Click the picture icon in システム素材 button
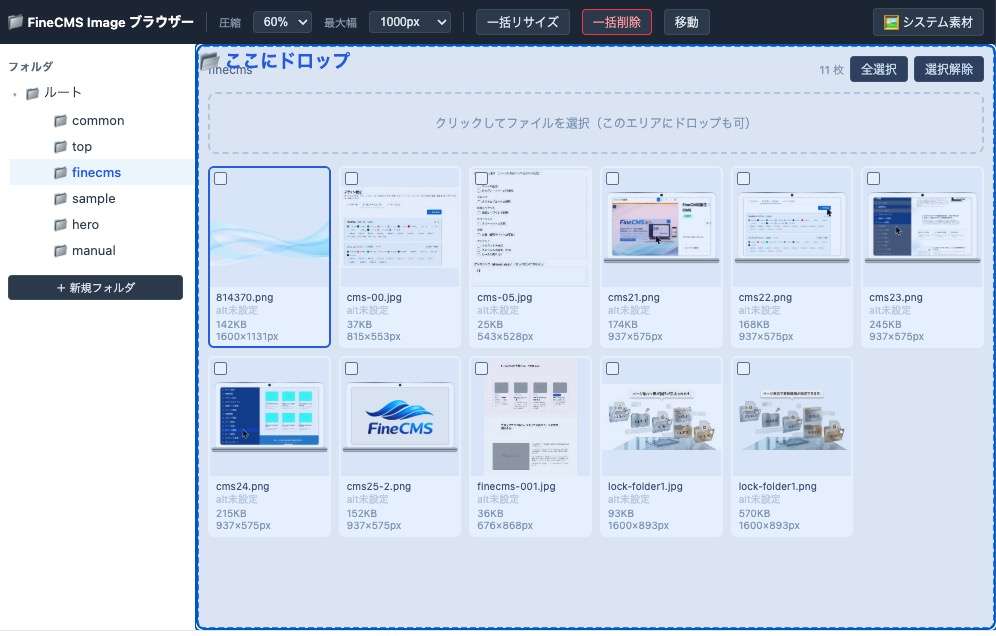The image size is (996, 636). (891, 23)
